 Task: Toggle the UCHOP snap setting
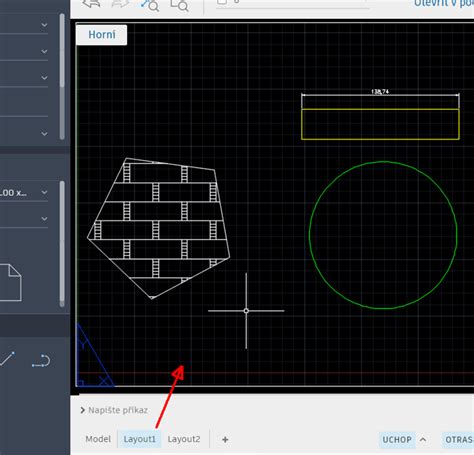397,440
